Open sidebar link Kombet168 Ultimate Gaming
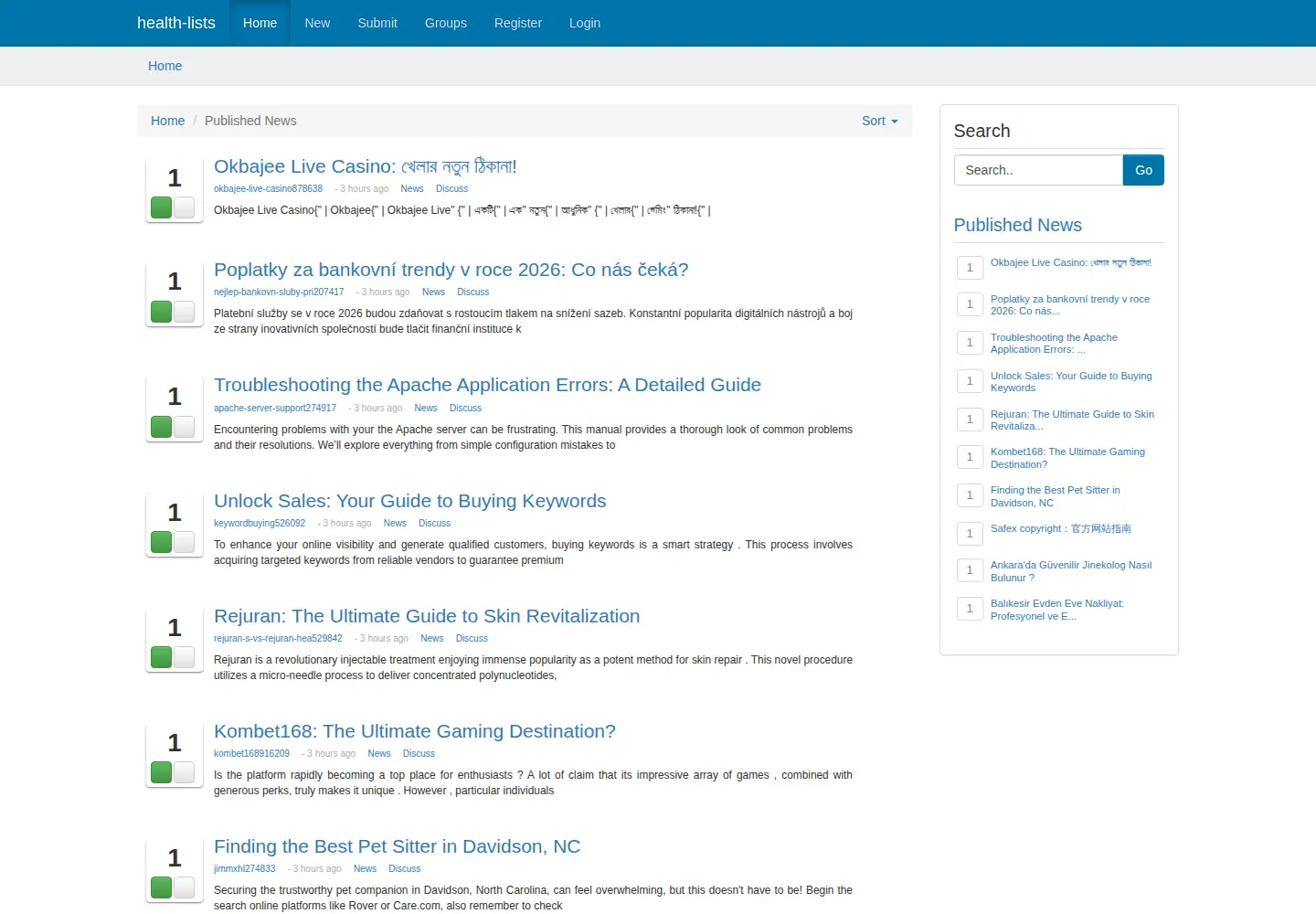The image size is (1316, 914). (x=1067, y=458)
